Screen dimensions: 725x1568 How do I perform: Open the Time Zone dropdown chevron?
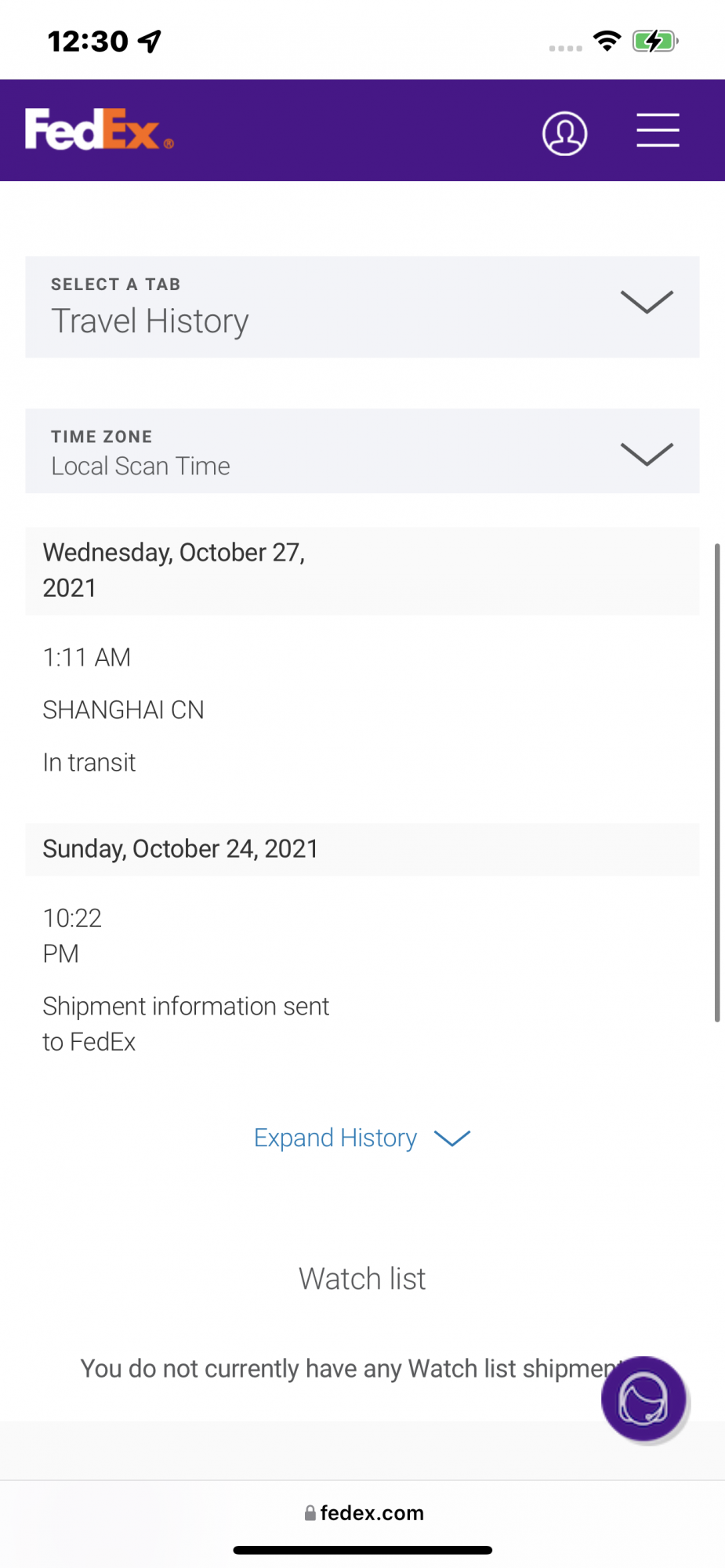(647, 454)
